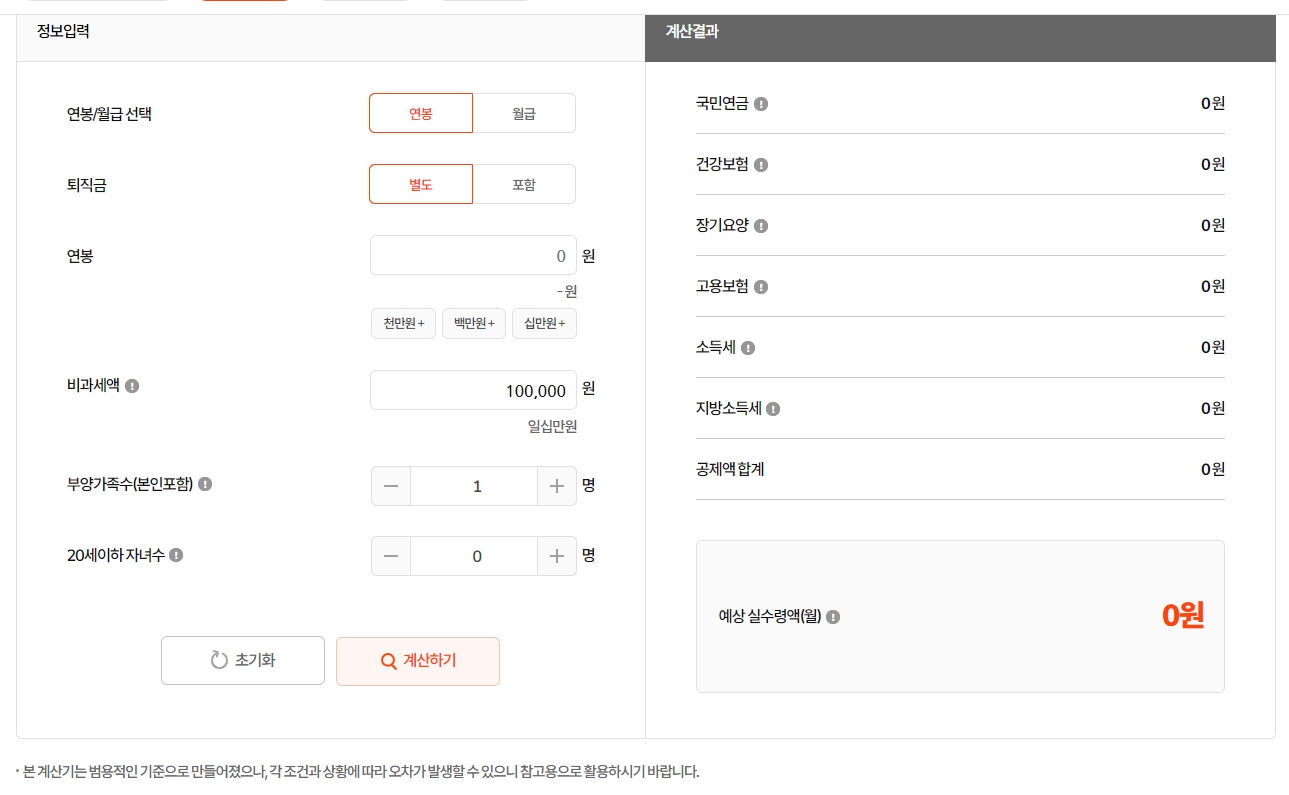Click the 계산하기 button

417,661
